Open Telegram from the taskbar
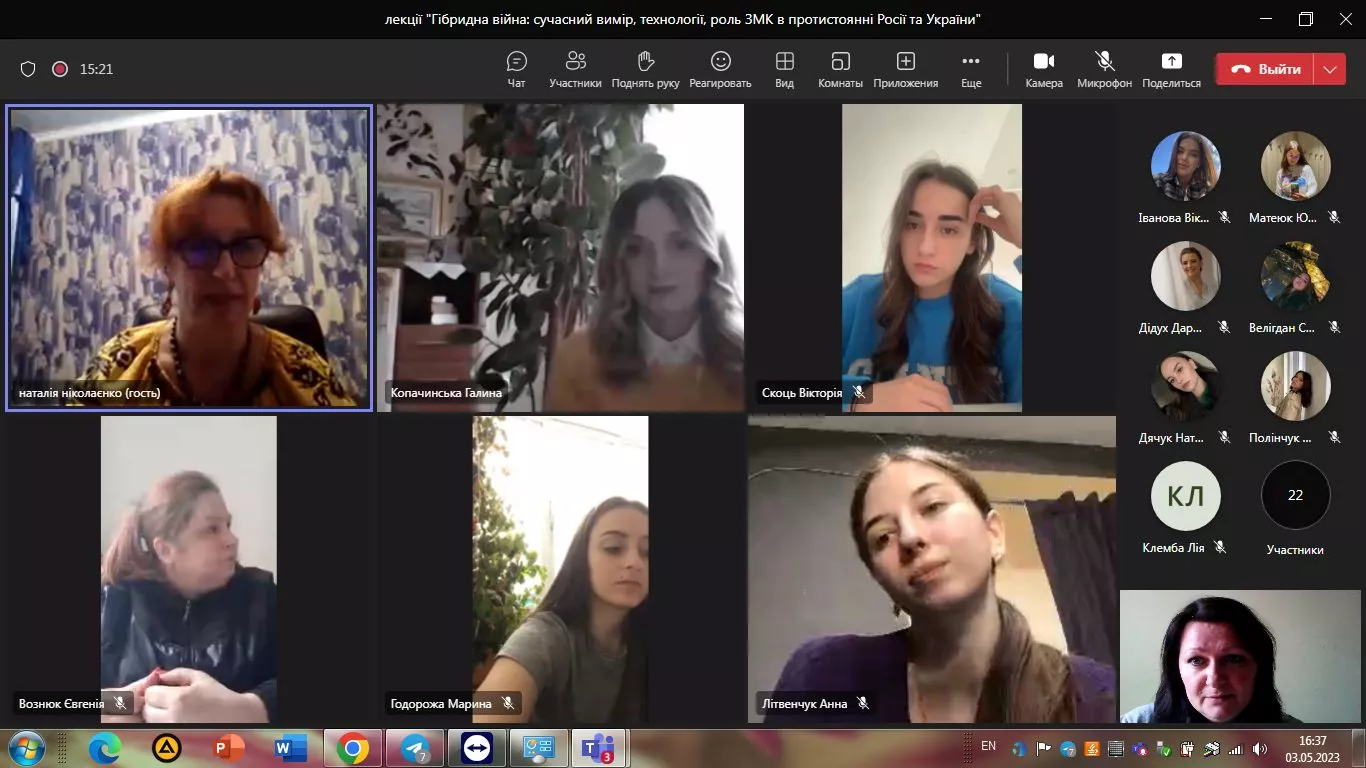Viewport: 1366px width, 768px height. (415, 748)
